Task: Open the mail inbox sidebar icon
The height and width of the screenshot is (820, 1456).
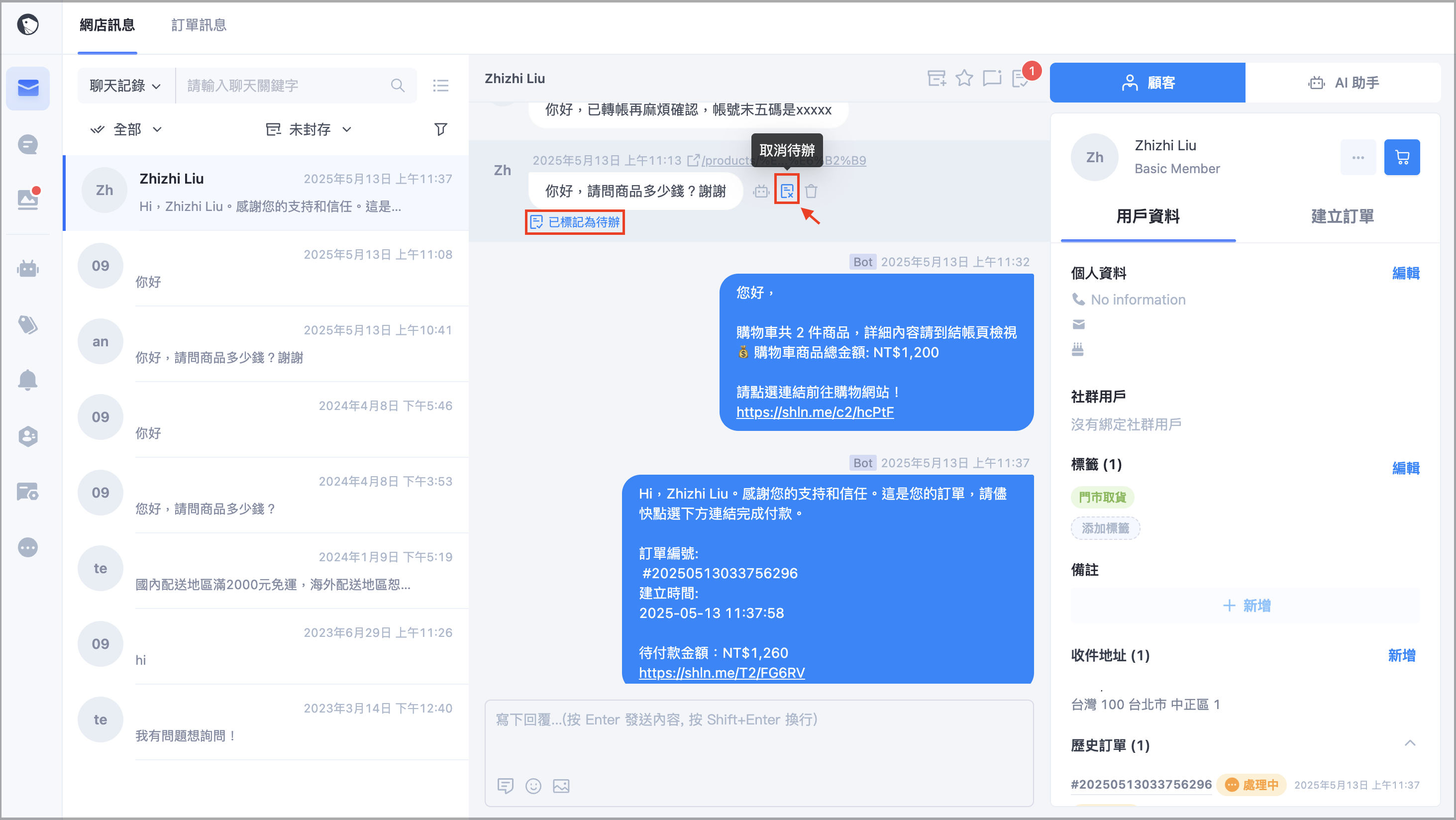Action: 28,88
